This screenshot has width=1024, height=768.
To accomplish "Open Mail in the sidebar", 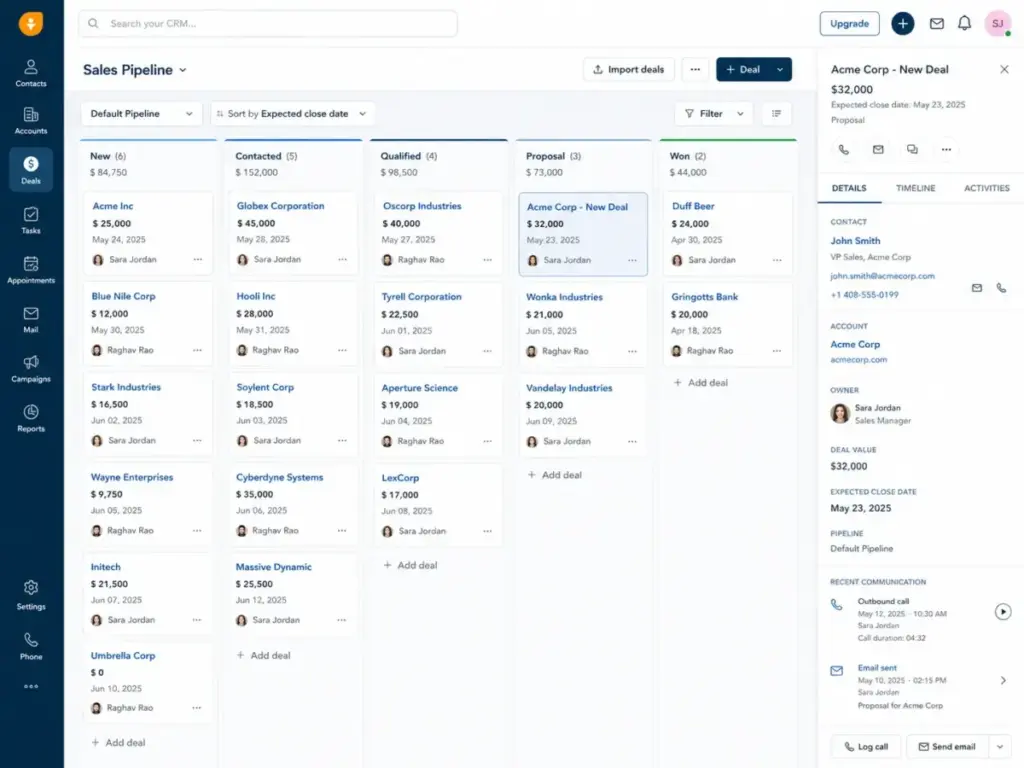I will (x=31, y=320).
